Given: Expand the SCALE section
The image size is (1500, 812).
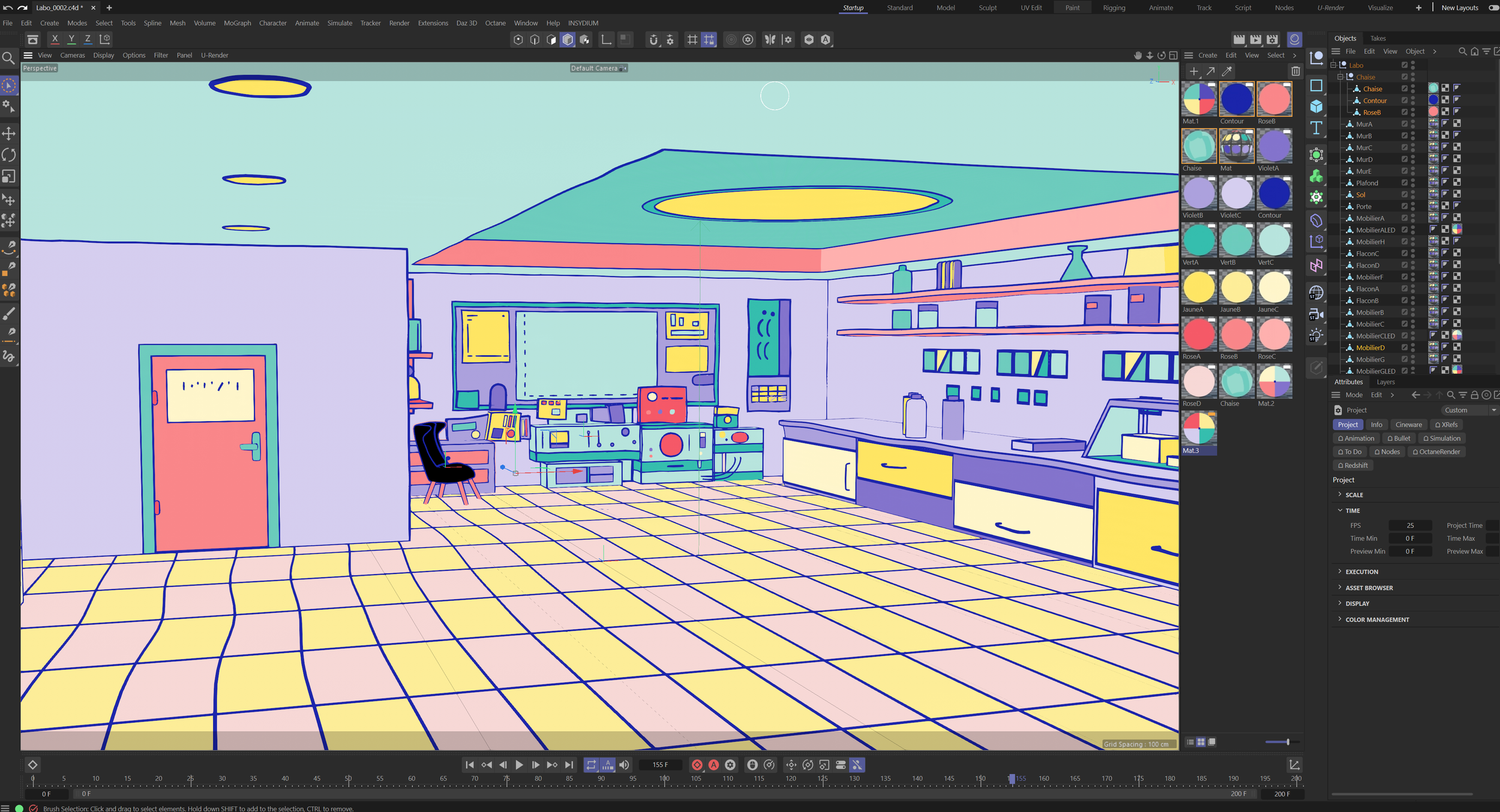Looking at the screenshot, I should pos(1354,495).
